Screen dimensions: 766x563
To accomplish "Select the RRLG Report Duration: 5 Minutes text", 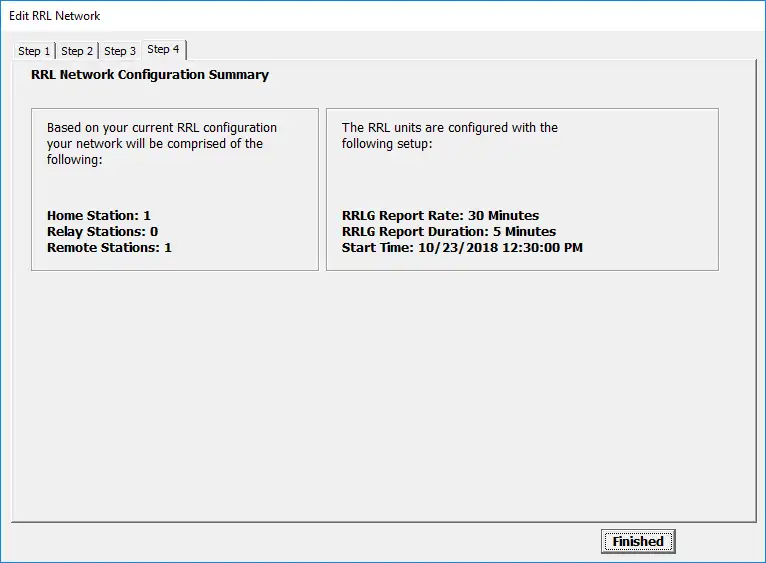I will [449, 231].
